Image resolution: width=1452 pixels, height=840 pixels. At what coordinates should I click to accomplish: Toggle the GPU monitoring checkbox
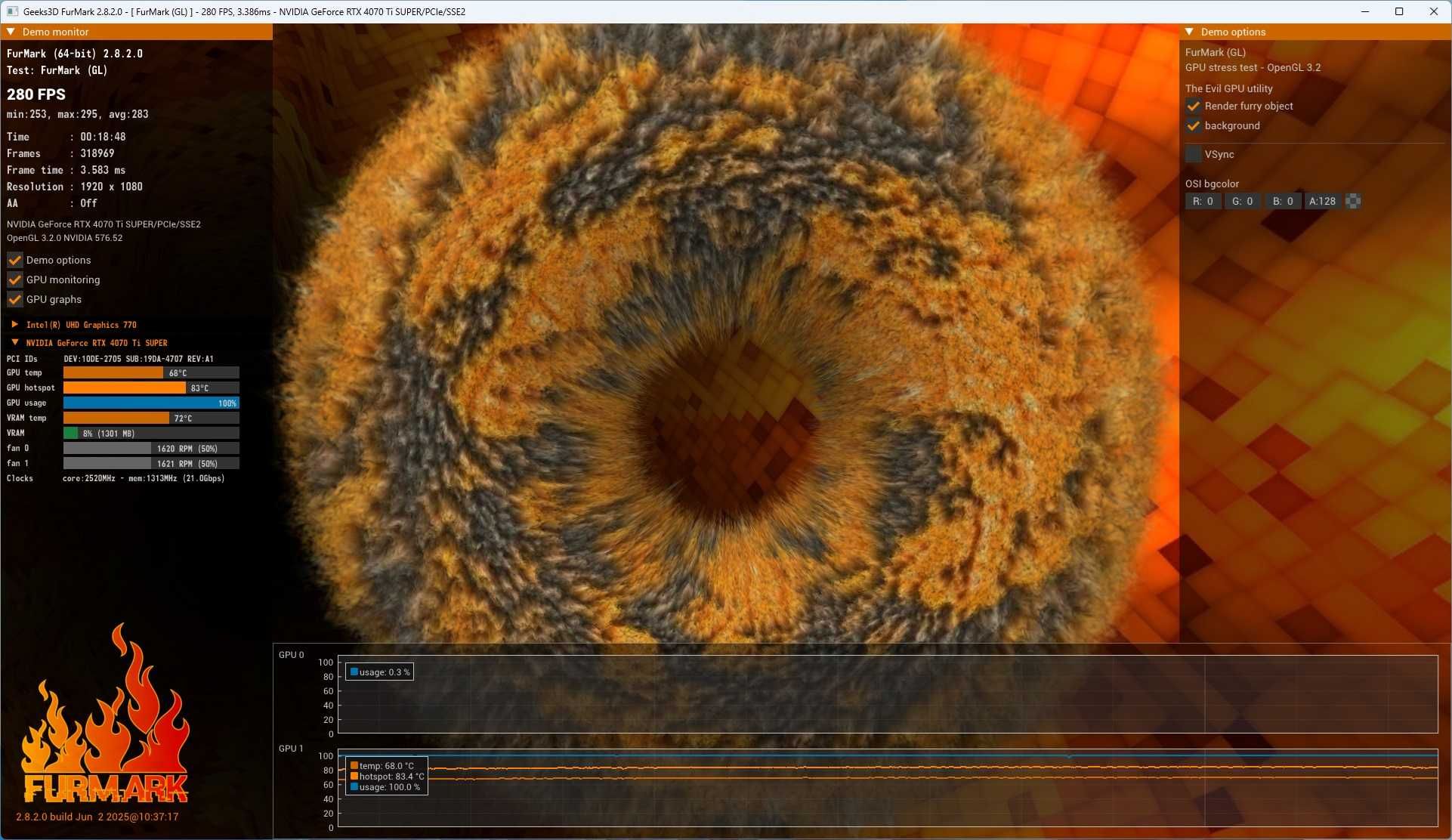14,279
